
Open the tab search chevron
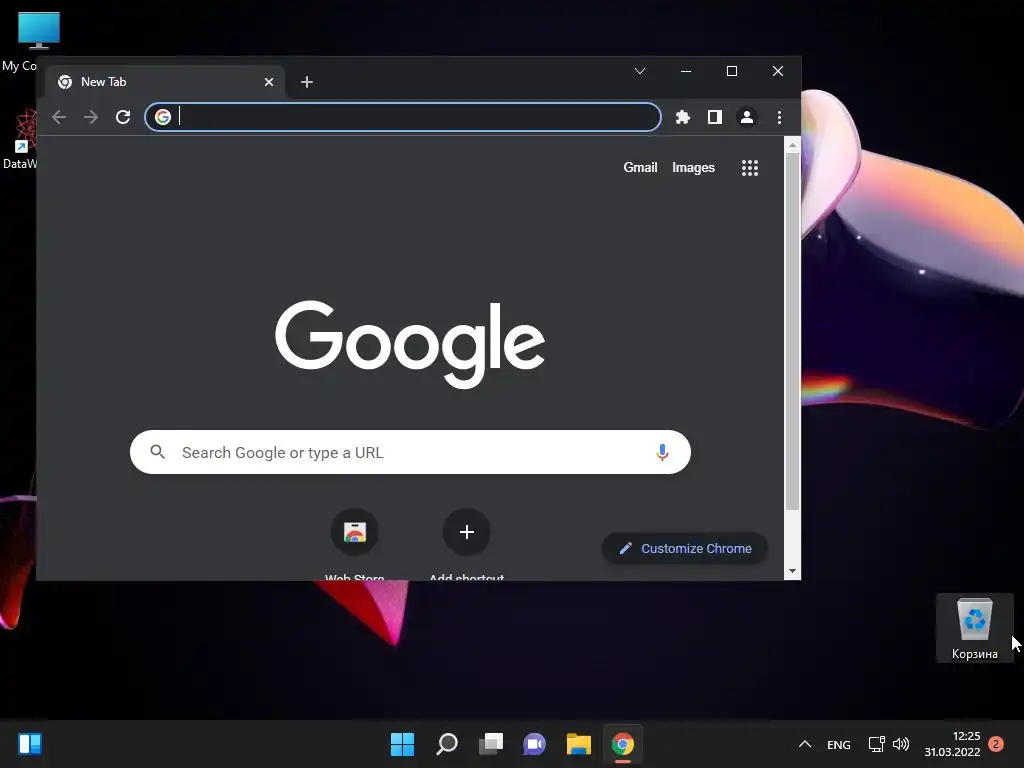640,71
